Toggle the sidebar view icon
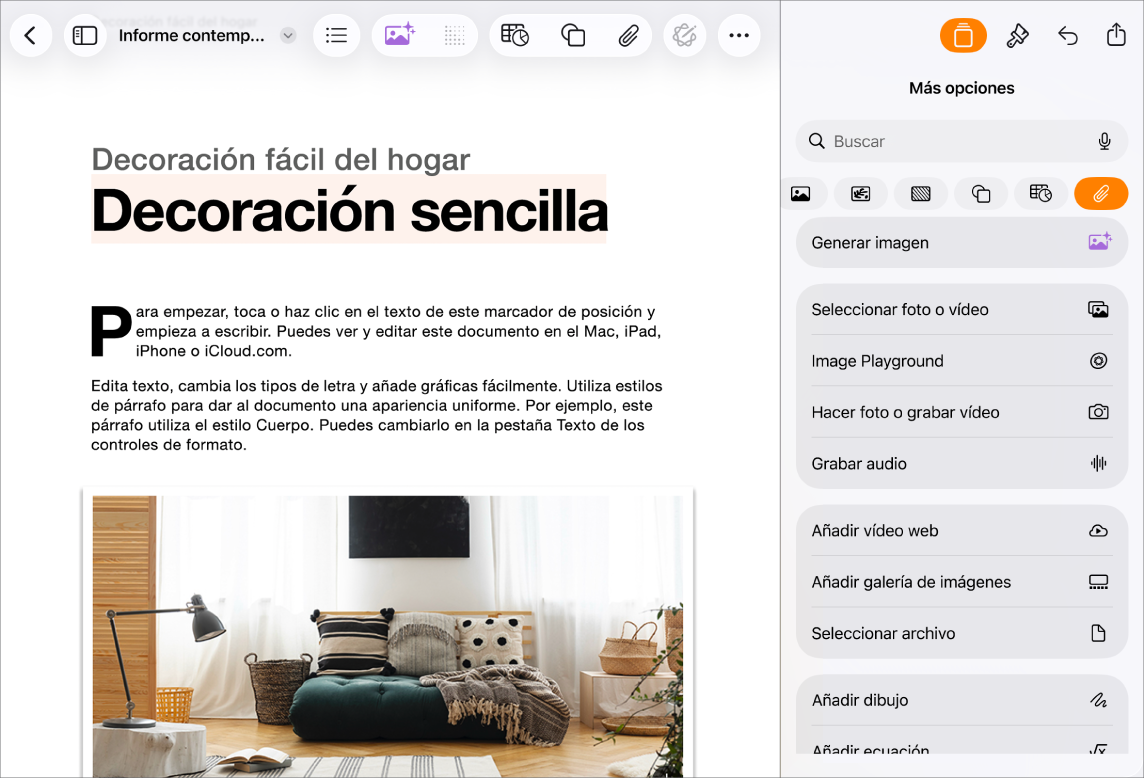Image resolution: width=1144 pixels, height=779 pixels. pyautogui.click(x=85, y=36)
